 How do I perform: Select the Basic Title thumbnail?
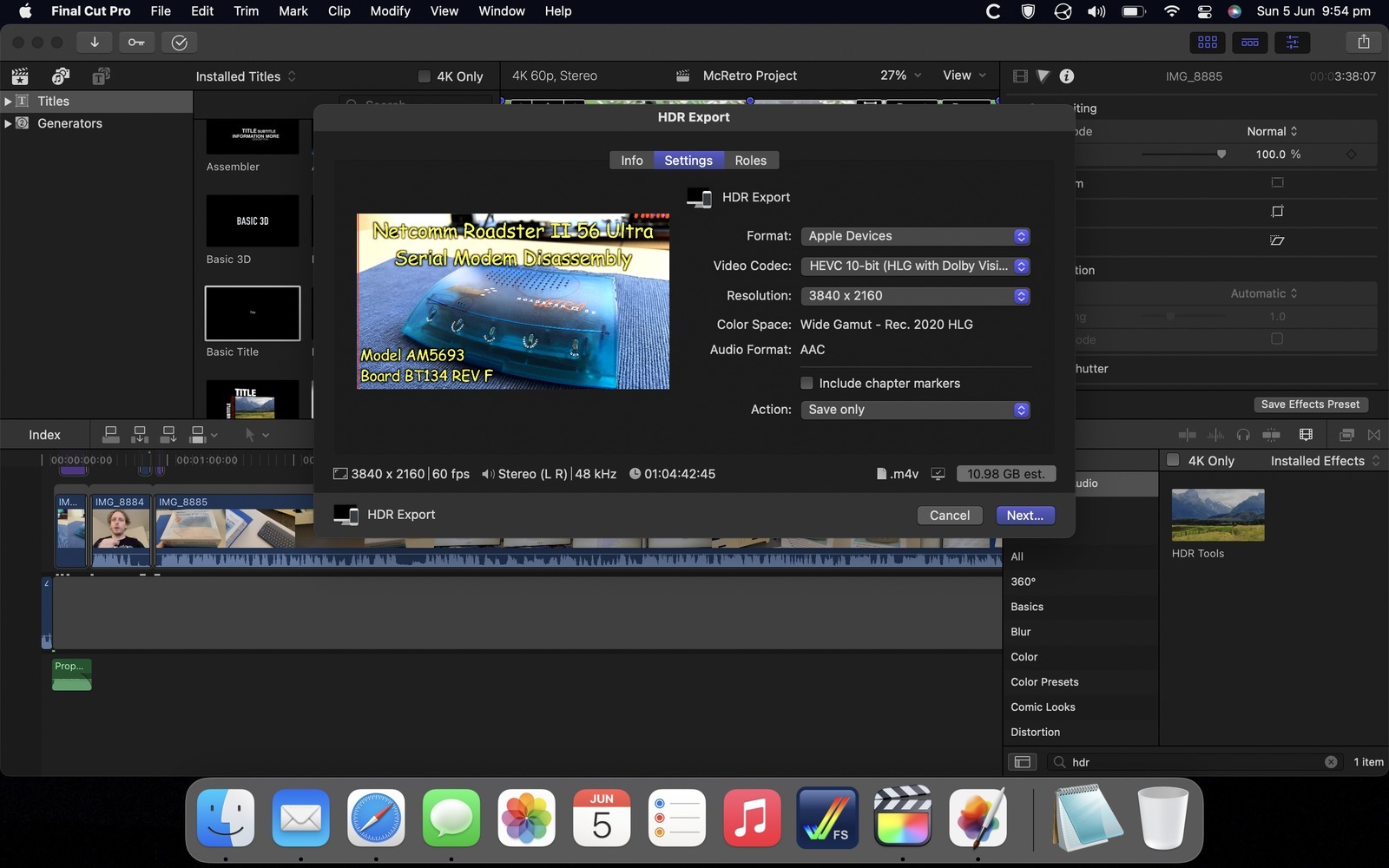pos(253,313)
